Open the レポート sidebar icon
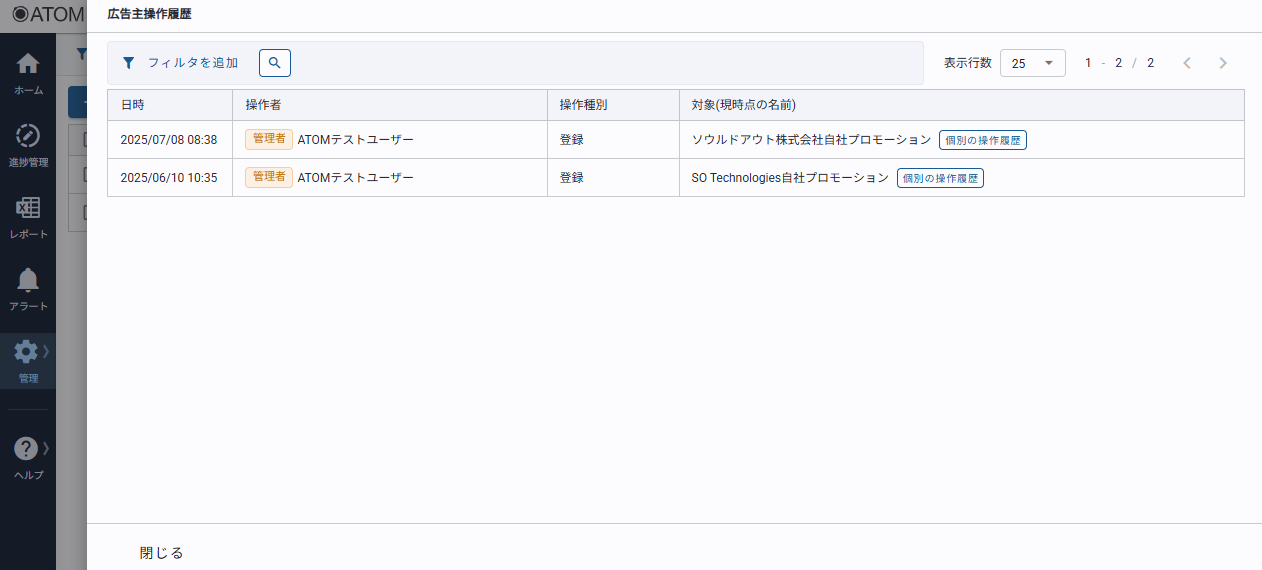 tap(28, 216)
